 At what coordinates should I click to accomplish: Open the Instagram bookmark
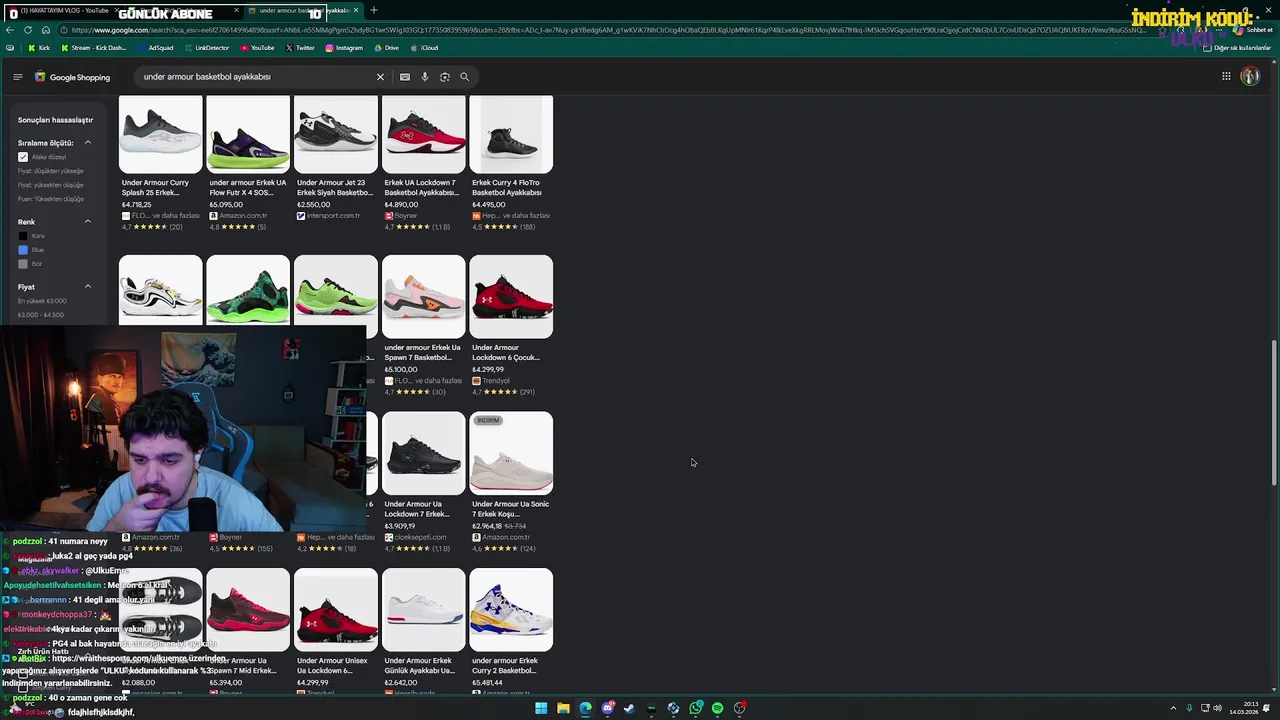pyautogui.click(x=344, y=48)
